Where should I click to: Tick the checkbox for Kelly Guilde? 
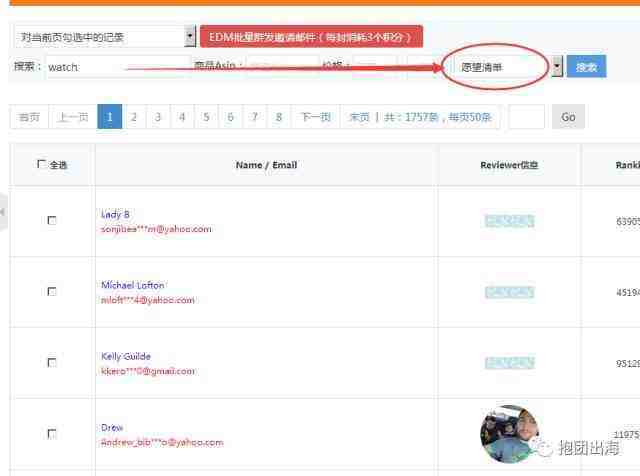point(52,363)
